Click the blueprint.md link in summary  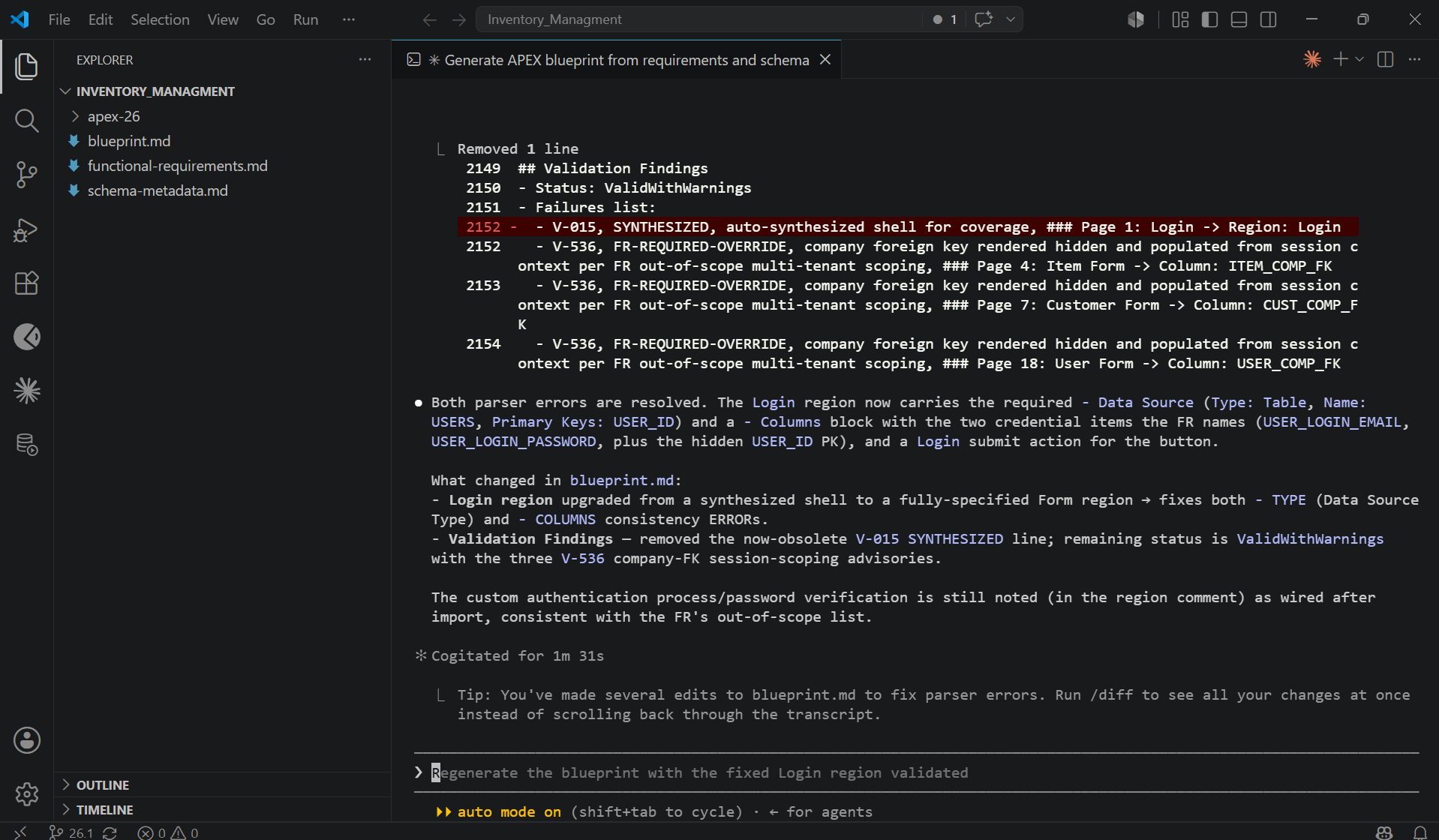(x=621, y=480)
